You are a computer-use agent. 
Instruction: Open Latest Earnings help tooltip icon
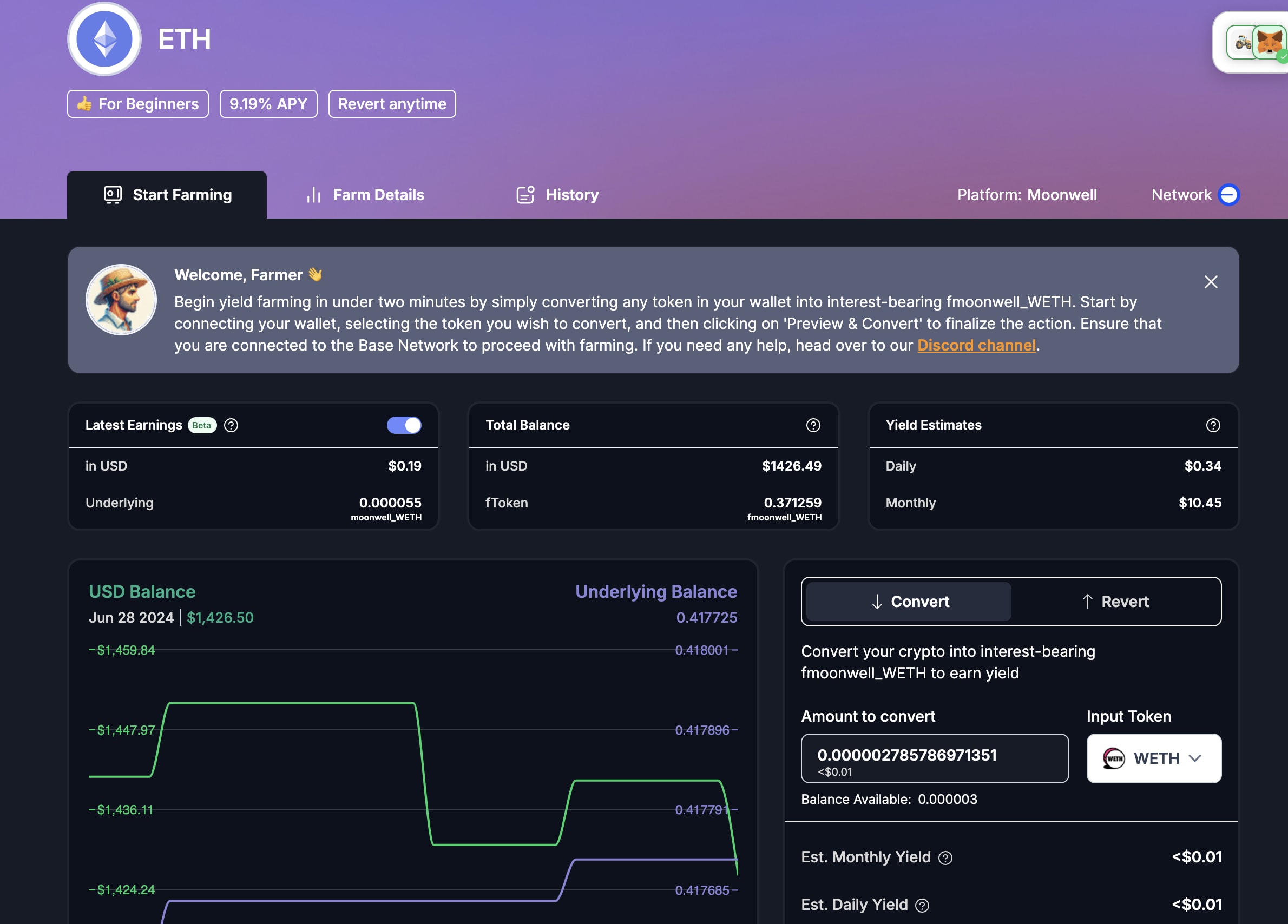pos(231,425)
